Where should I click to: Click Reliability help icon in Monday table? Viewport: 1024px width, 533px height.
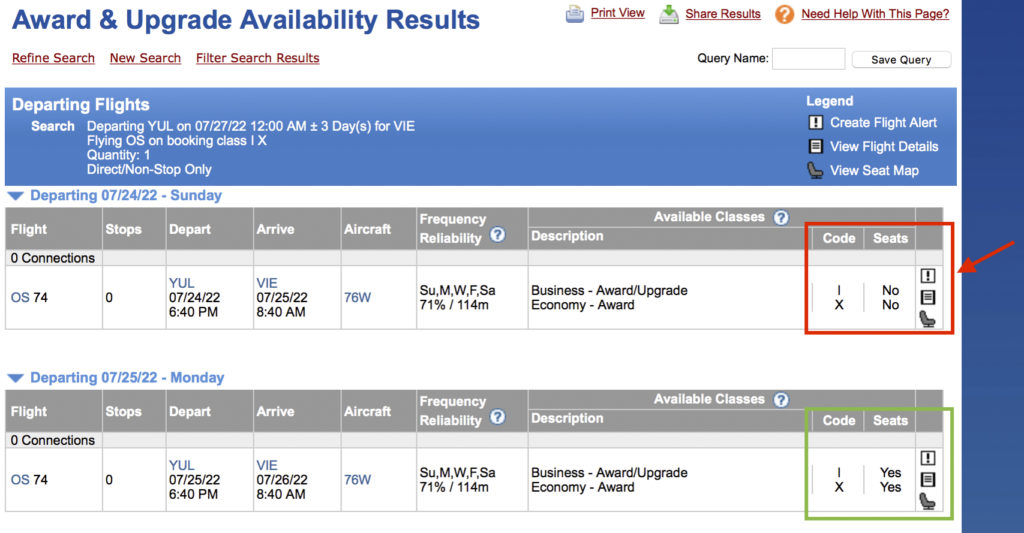point(497,418)
